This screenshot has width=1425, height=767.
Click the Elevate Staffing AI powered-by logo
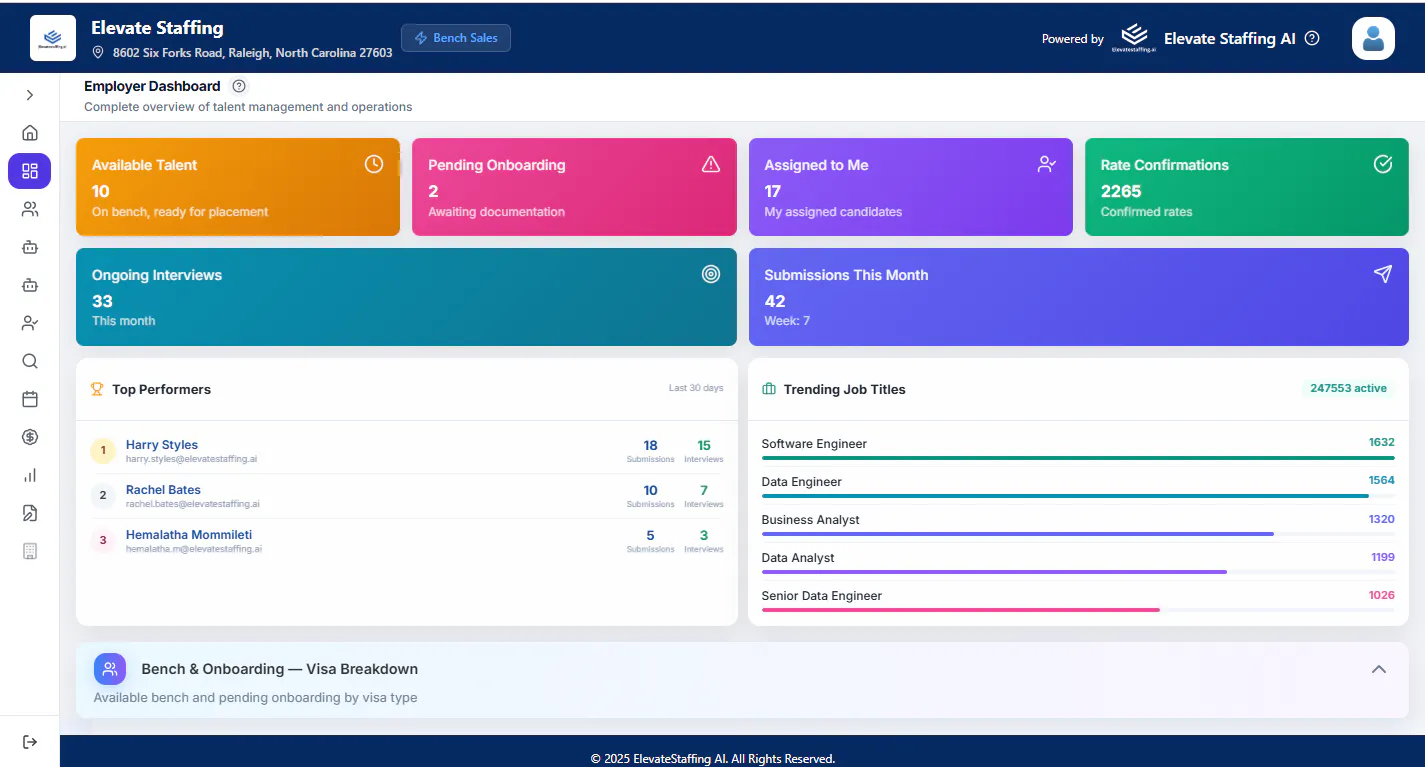point(1134,37)
